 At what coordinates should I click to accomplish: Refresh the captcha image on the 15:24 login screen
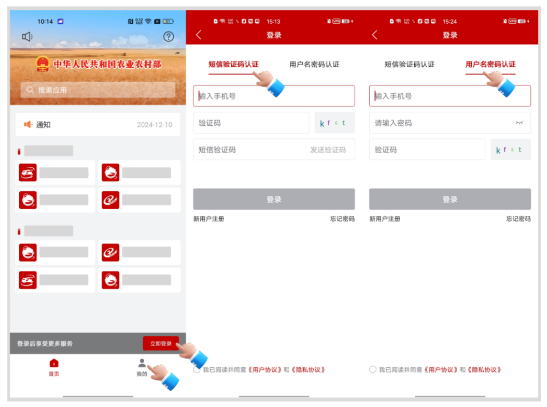(x=511, y=150)
